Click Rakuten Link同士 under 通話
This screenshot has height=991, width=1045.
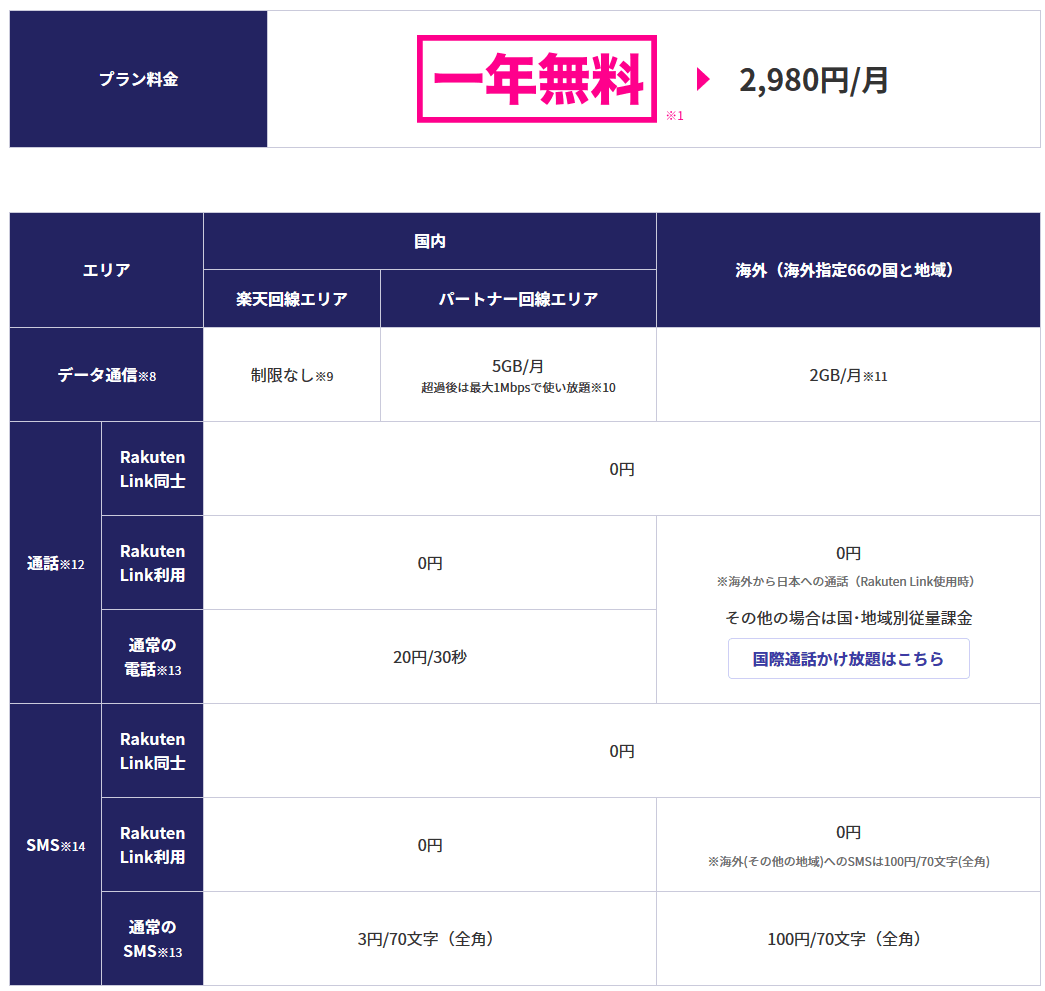point(153,469)
